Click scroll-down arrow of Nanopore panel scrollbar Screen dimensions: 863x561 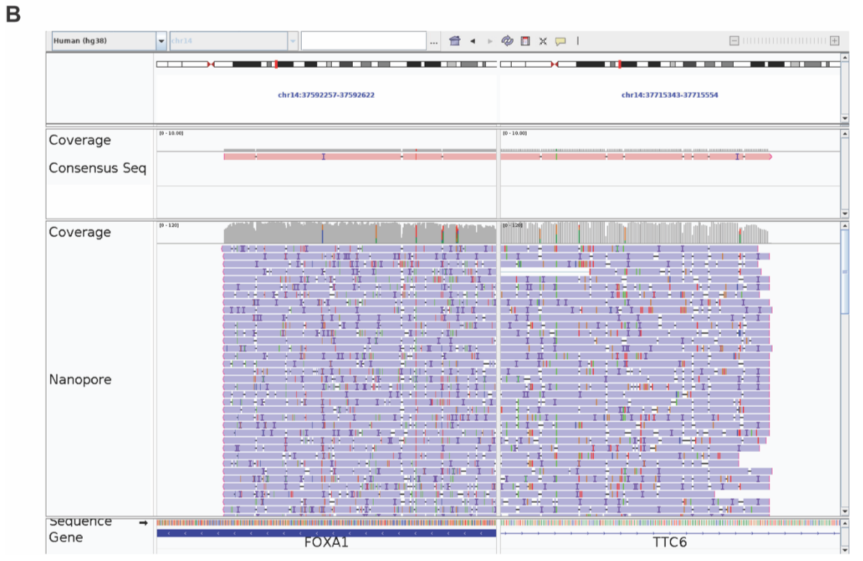(845, 511)
